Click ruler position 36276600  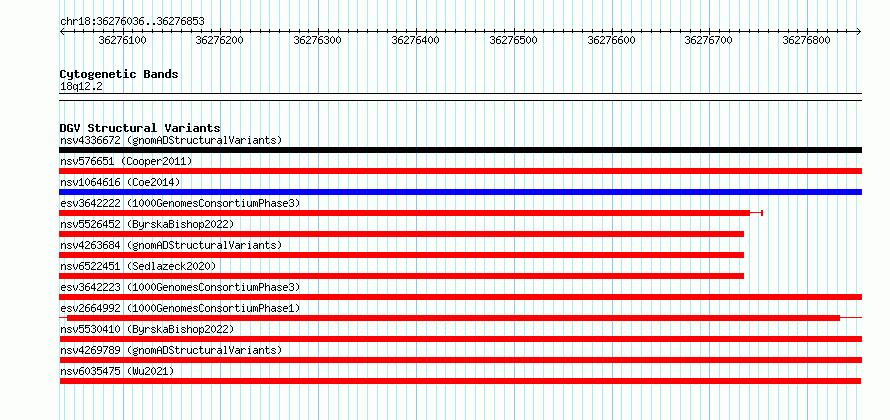coord(611,41)
